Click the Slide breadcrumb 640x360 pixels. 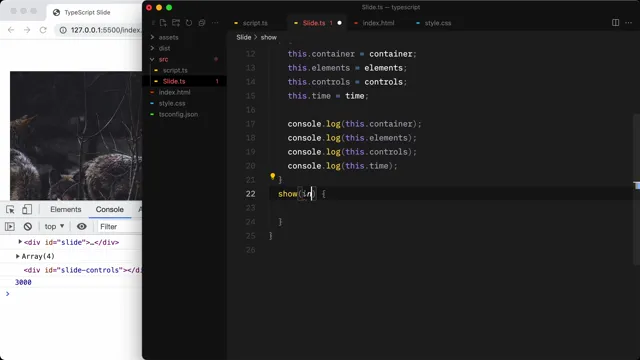244,37
